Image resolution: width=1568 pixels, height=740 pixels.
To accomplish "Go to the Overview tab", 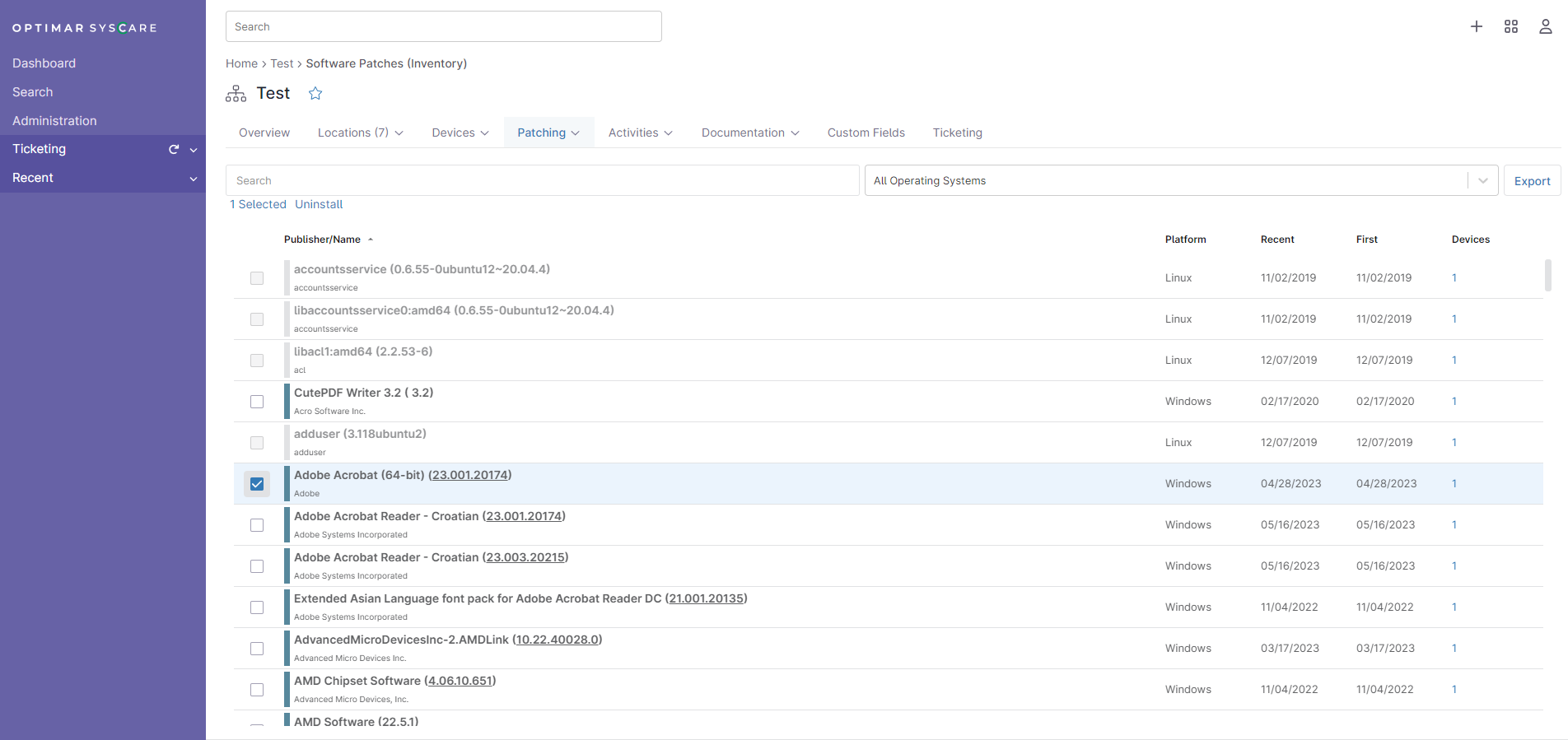I will pyautogui.click(x=264, y=133).
